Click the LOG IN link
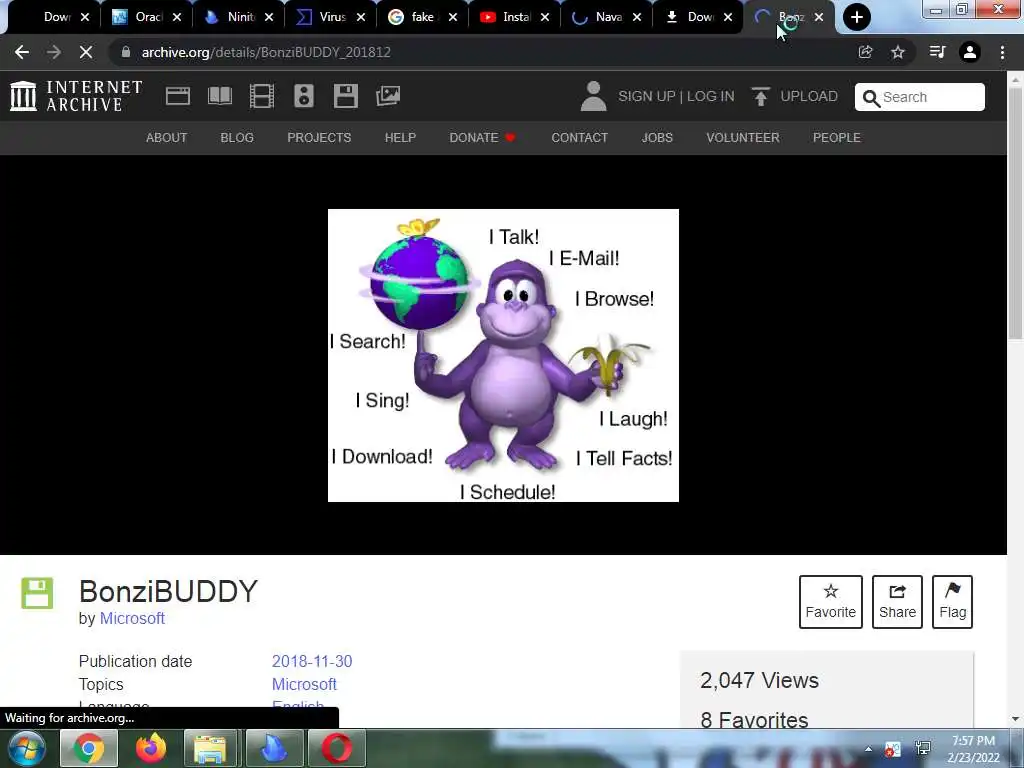Viewport: 1024px width, 768px height. 711,96
